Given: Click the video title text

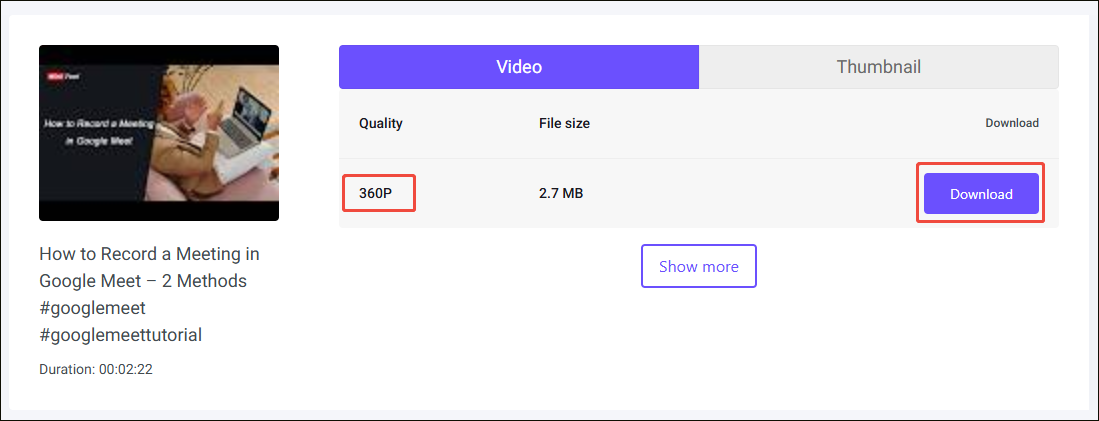Looking at the screenshot, I should pos(150,294).
